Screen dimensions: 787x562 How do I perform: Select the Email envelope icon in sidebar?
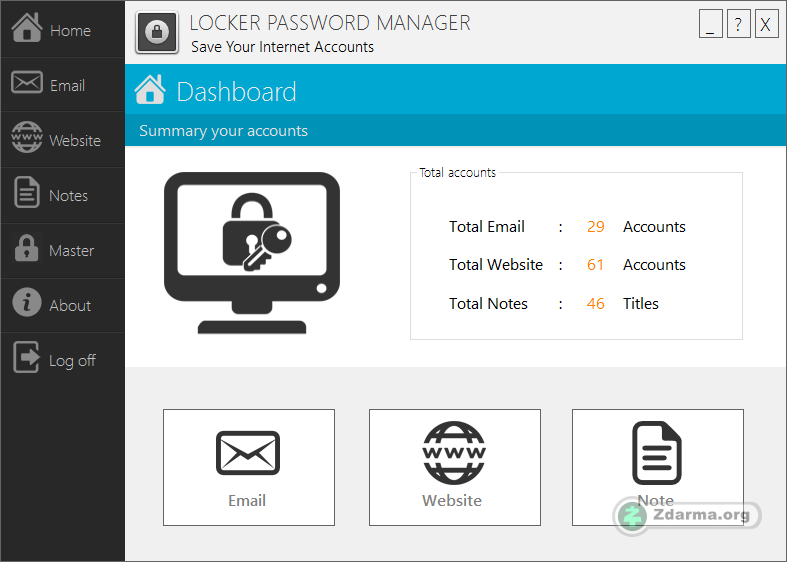(x=27, y=82)
